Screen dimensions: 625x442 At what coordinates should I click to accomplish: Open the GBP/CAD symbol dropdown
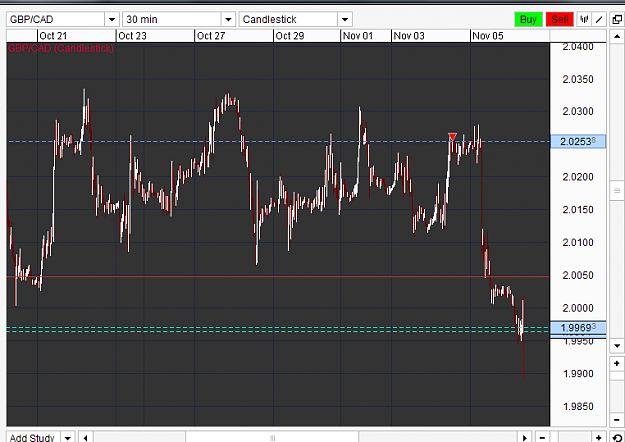click(x=112, y=19)
